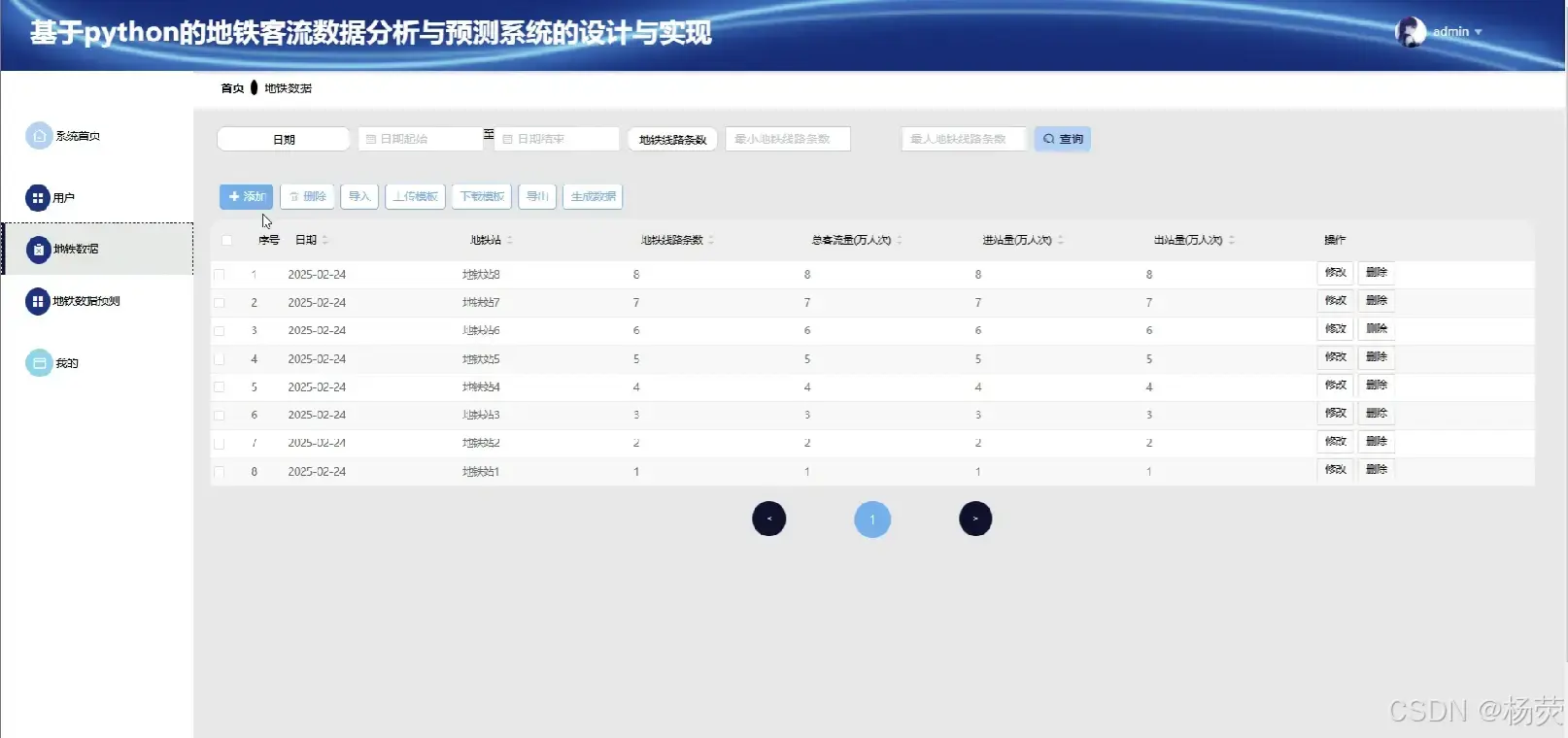Screen dimensions: 1568x738
Task: Click the 地铁站7 cell
Action: coord(481,303)
